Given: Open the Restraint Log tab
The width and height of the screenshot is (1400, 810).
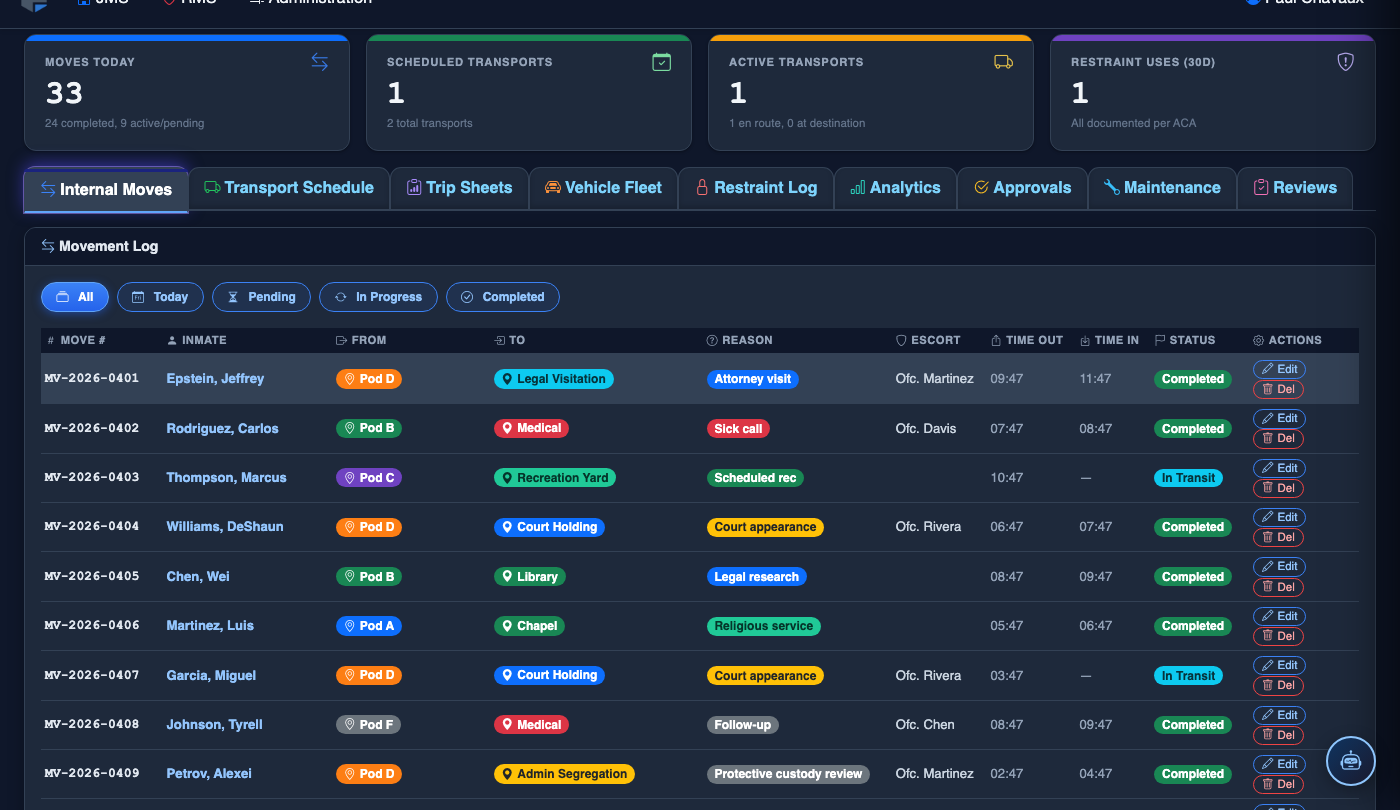Looking at the screenshot, I should click(x=756, y=187).
